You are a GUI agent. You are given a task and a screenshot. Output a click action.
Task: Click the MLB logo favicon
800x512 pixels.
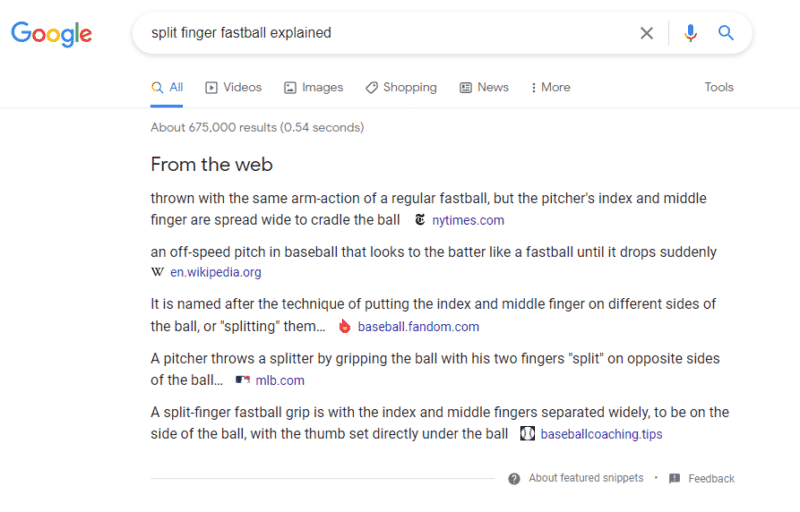click(242, 380)
